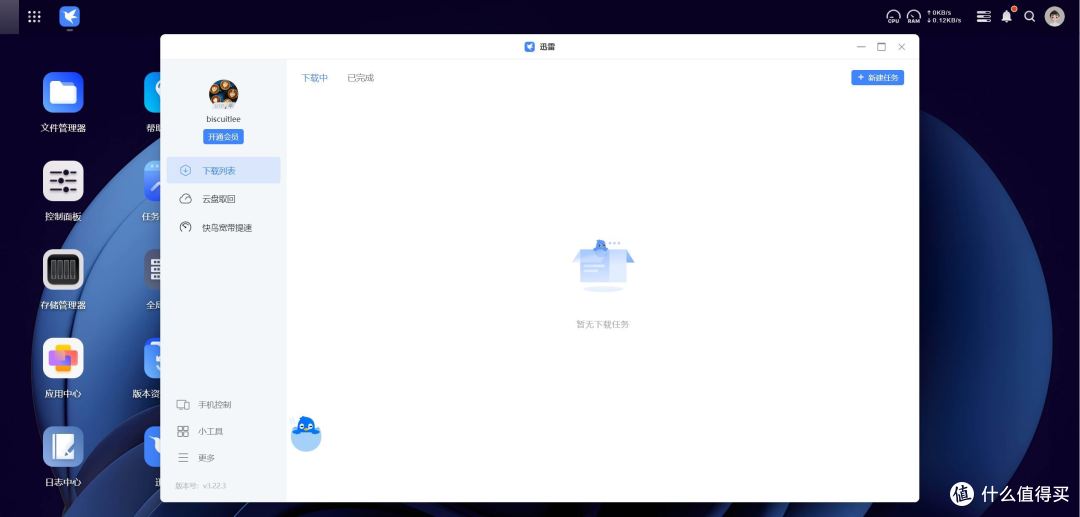Close the 迅雷 window
The width and height of the screenshot is (1080, 517).
902,47
